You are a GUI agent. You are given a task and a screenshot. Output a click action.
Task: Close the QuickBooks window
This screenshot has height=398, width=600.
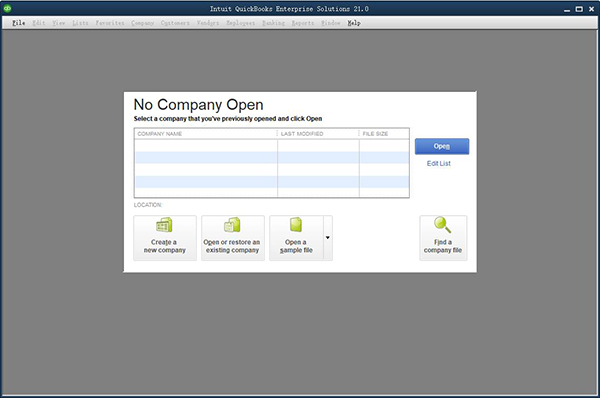pyautogui.click(x=591, y=9)
